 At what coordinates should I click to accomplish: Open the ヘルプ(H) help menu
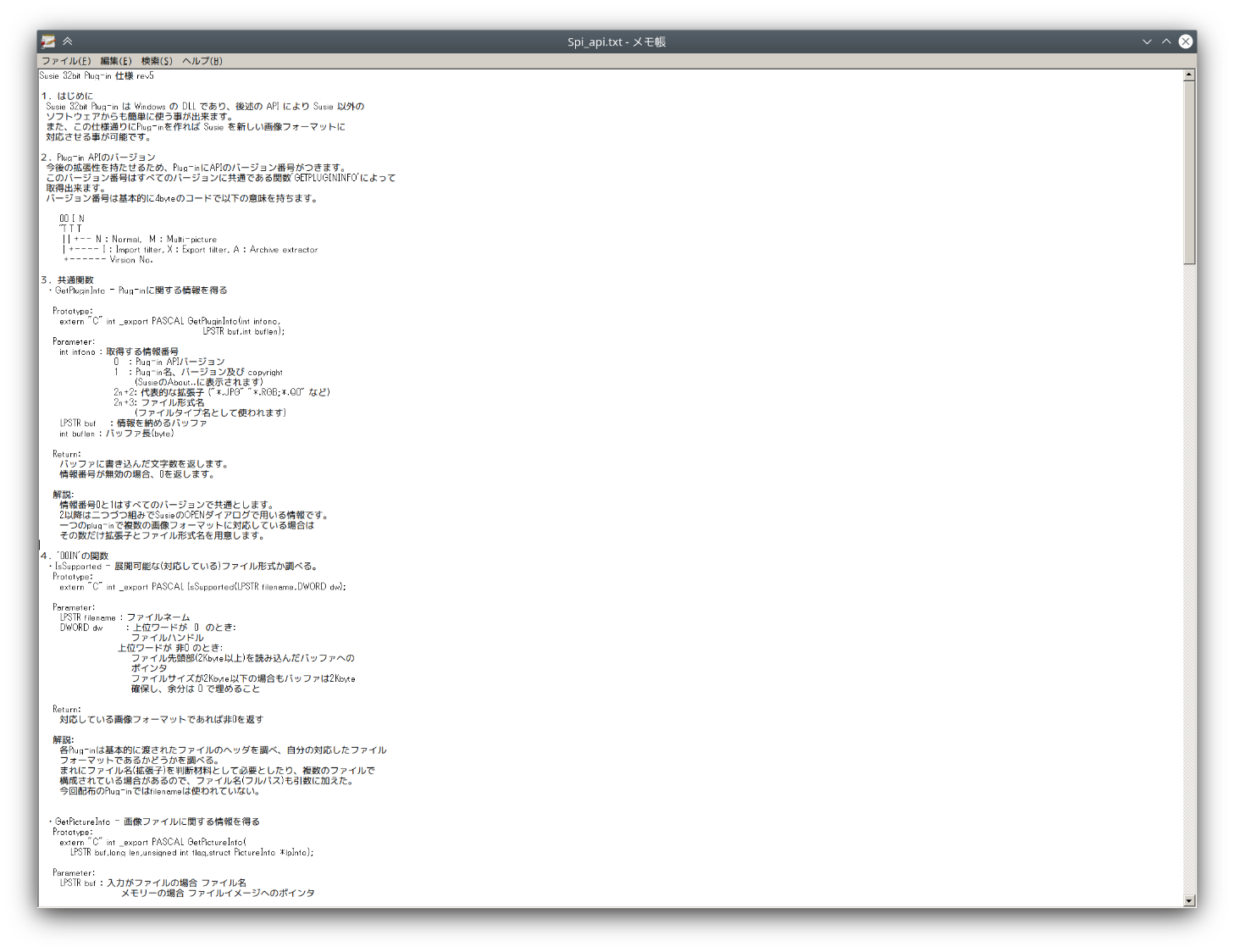tap(202, 61)
